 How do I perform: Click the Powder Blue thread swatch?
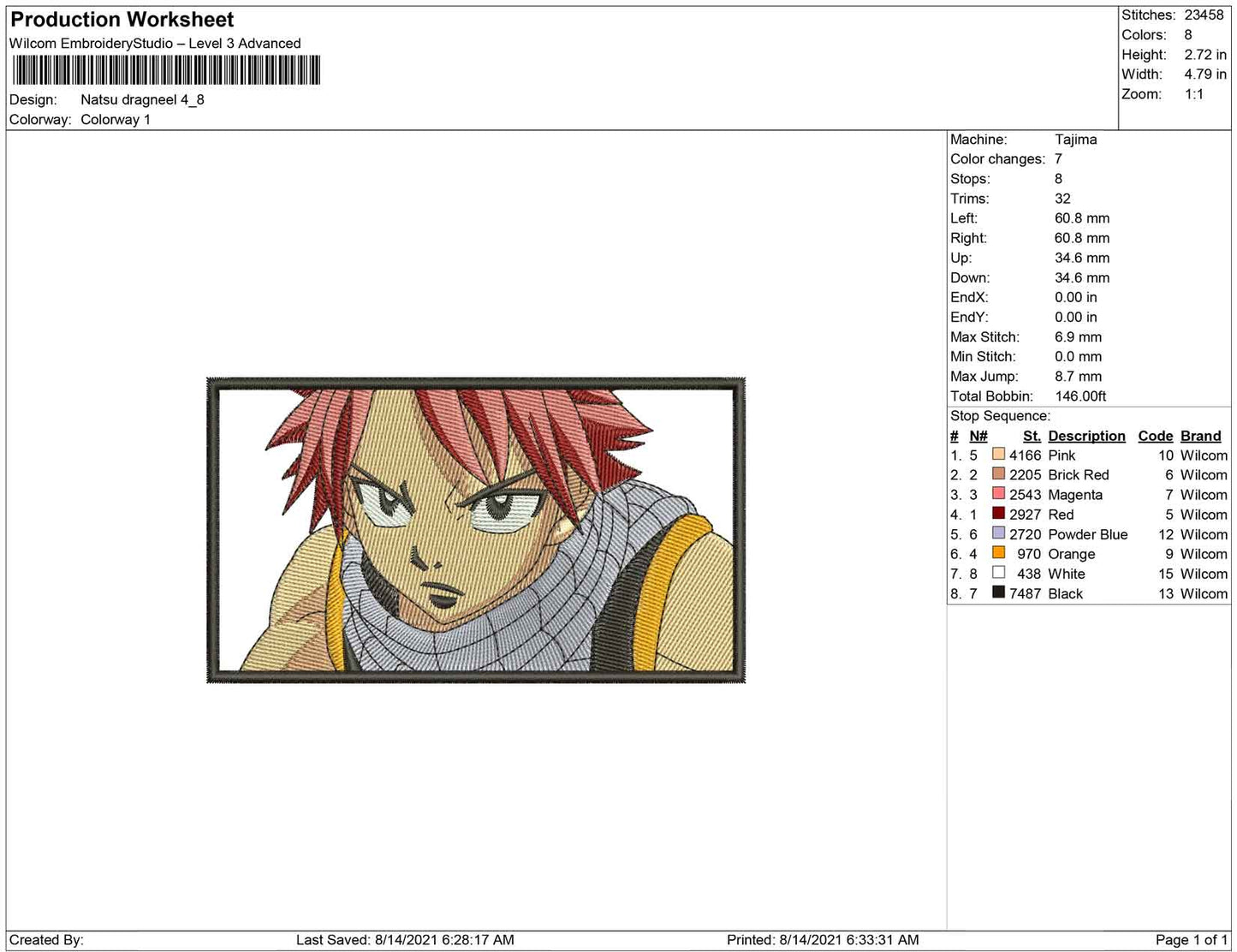(998, 533)
